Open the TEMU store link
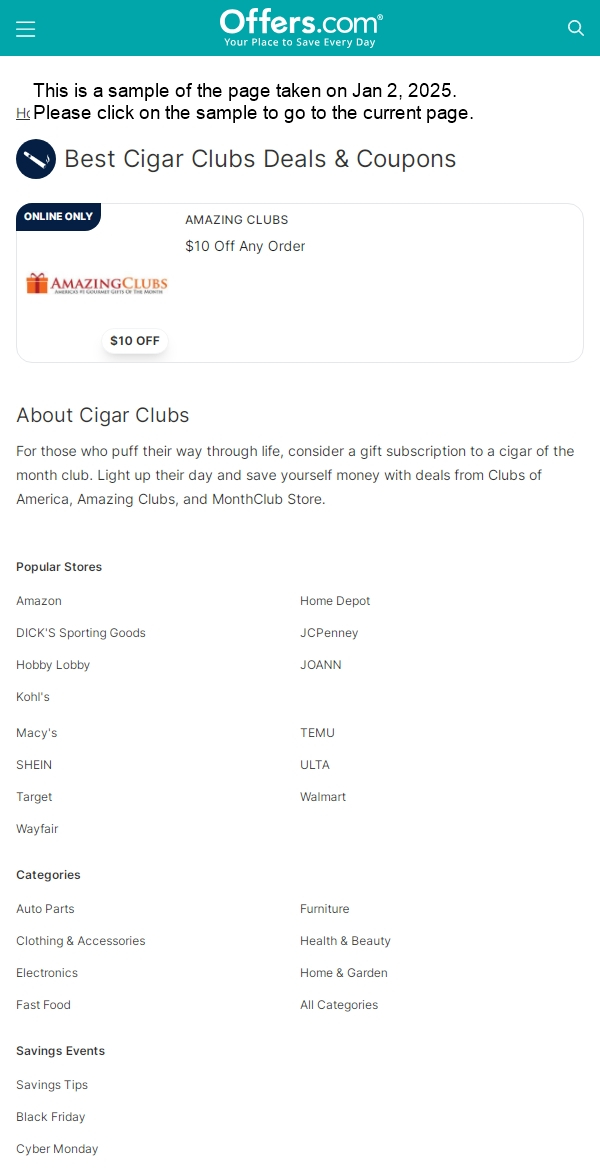 coord(317,733)
